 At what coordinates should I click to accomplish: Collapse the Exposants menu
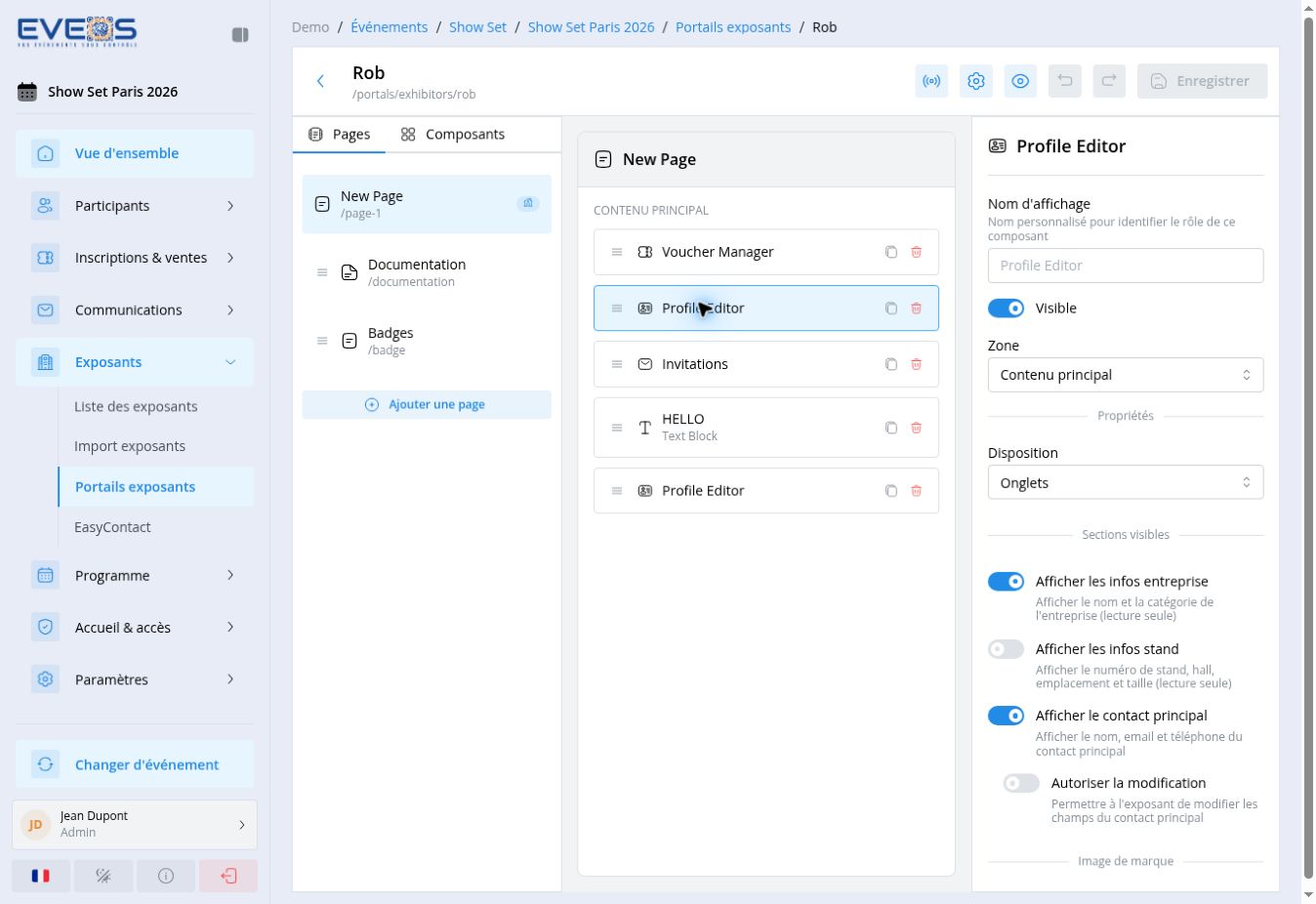[x=135, y=362]
